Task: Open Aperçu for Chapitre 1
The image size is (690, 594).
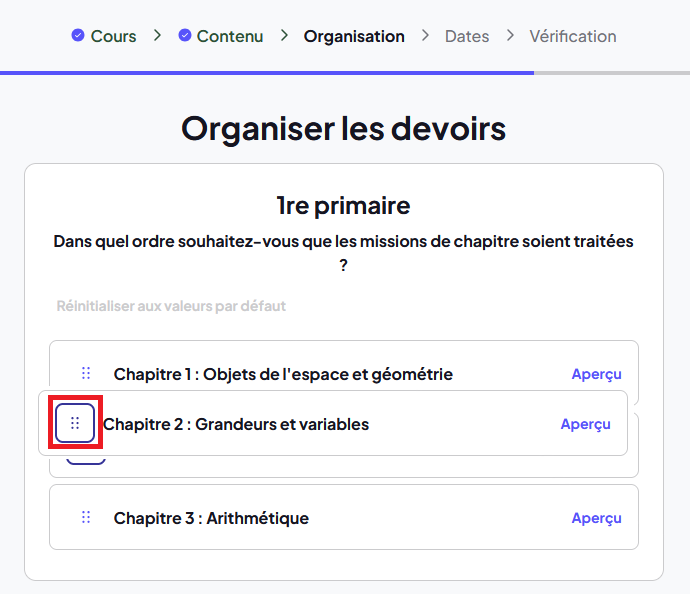Action: pos(596,374)
